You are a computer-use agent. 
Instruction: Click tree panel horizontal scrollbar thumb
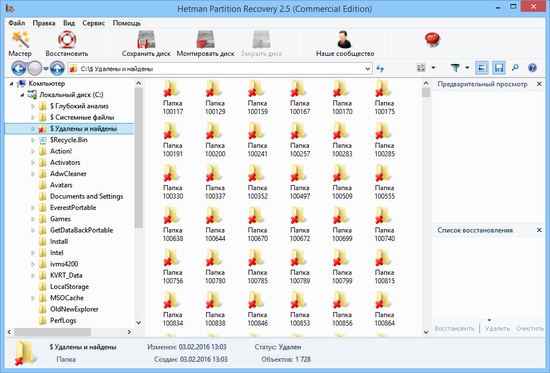[x=53, y=332]
